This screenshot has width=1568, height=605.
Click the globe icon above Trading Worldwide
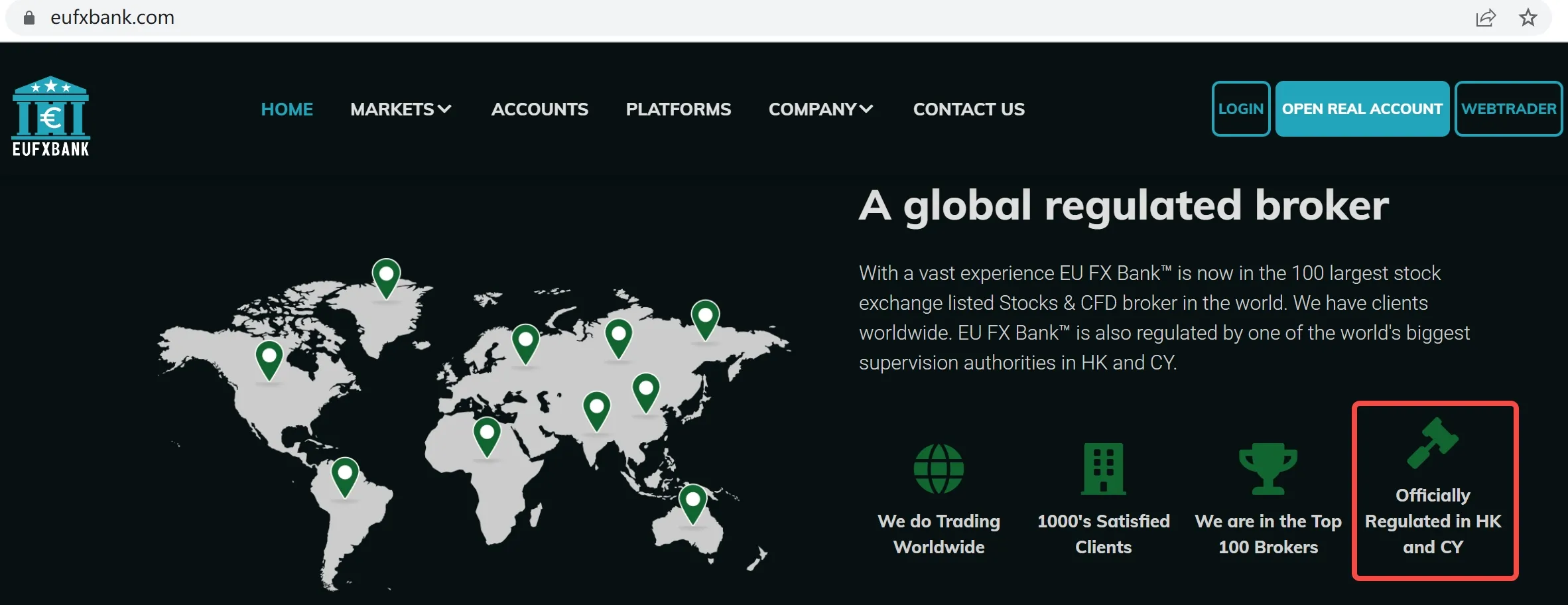[939, 469]
